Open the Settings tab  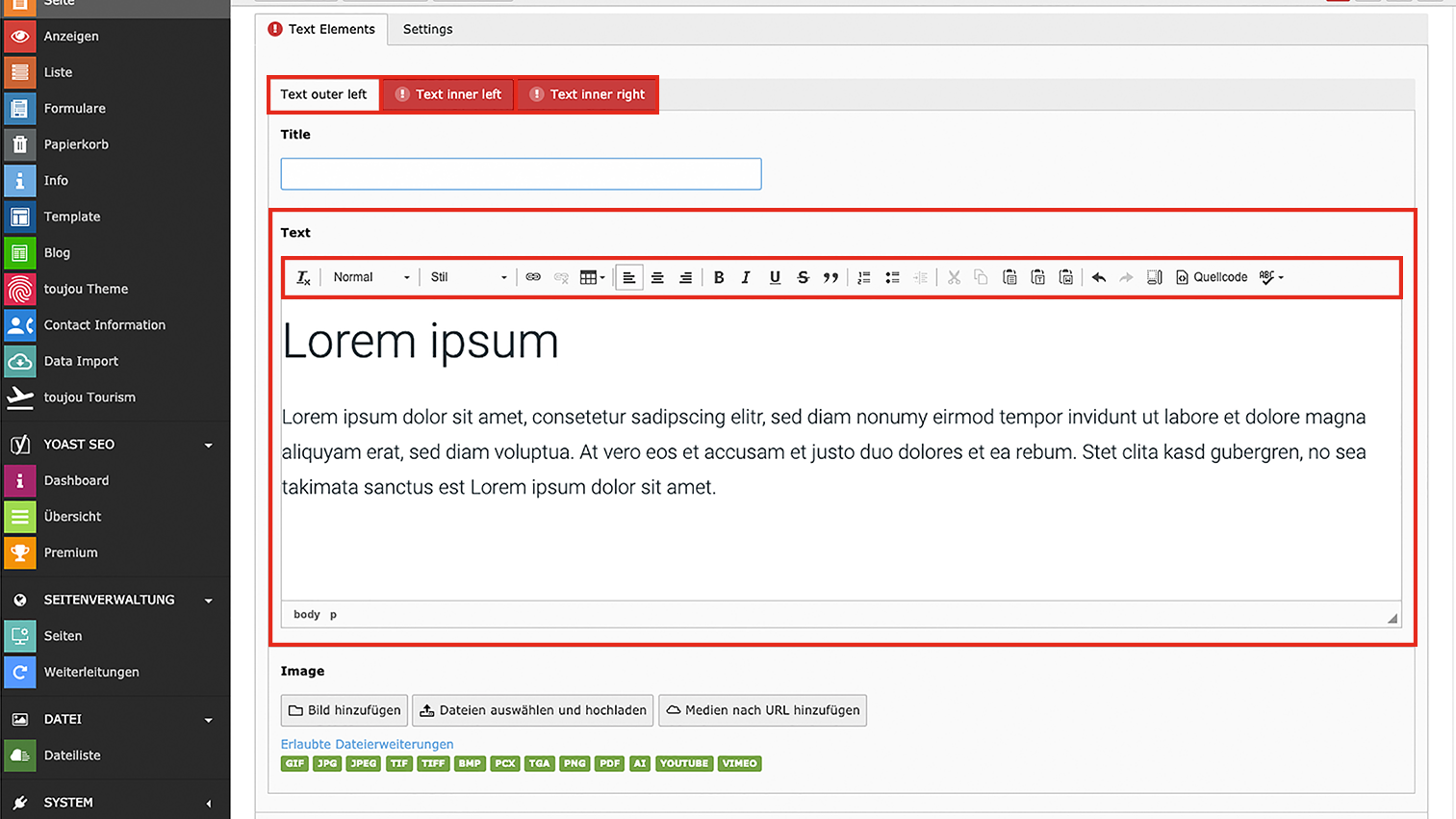coord(427,29)
